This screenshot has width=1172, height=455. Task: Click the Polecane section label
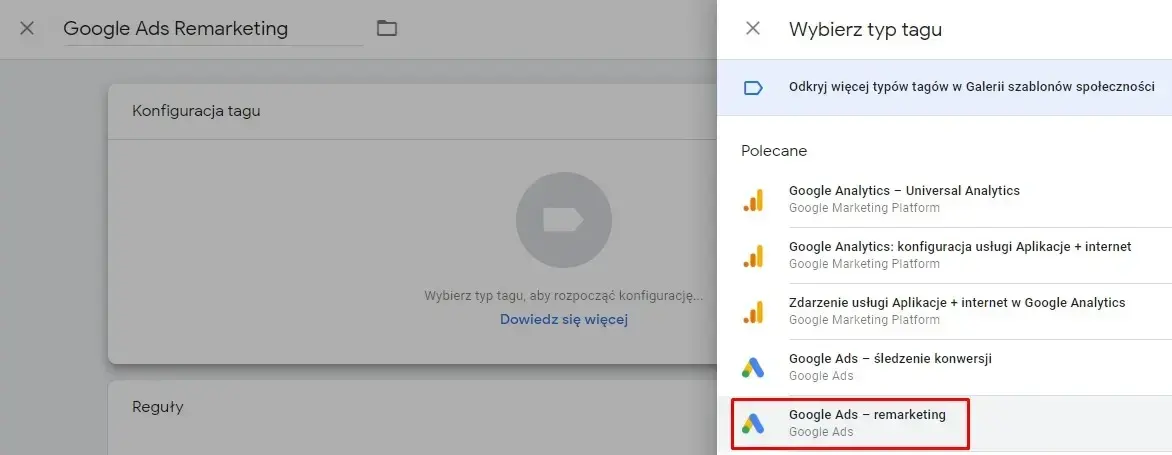774,151
